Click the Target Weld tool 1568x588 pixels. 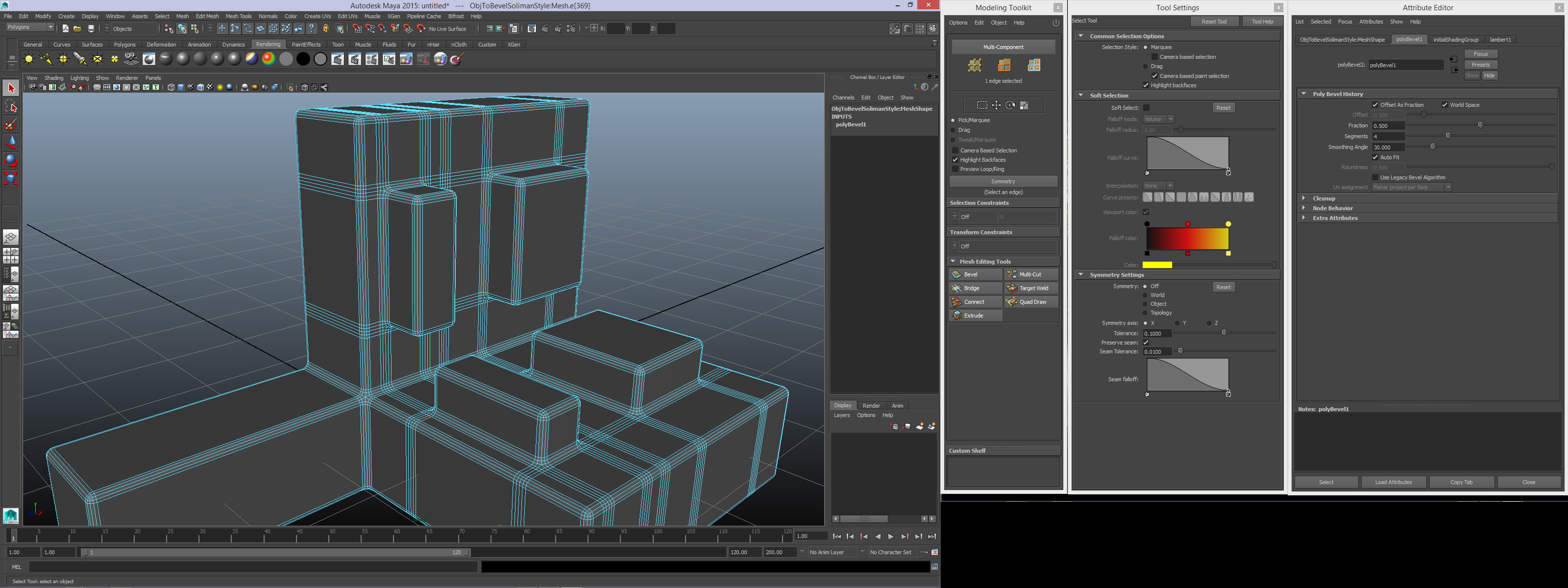[x=1031, y=288]
